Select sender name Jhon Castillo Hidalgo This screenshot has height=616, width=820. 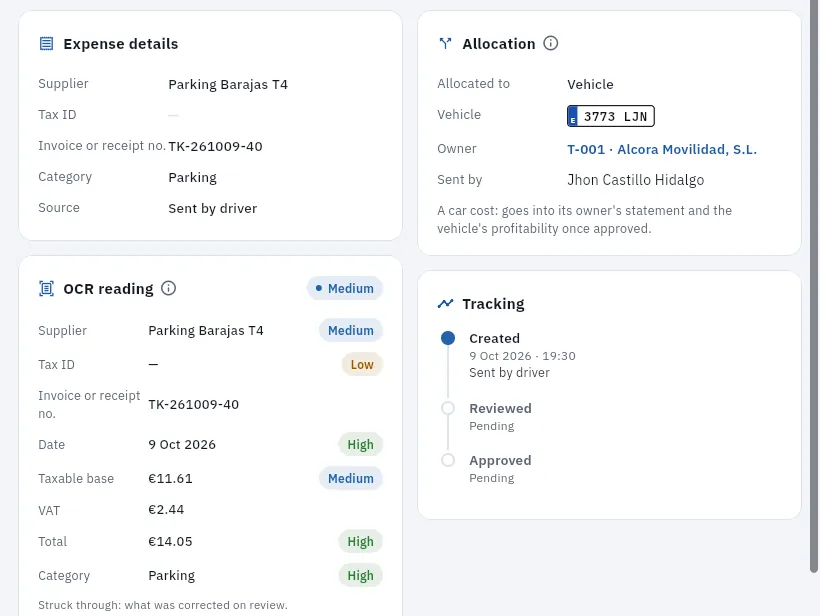tap(635, 180)
